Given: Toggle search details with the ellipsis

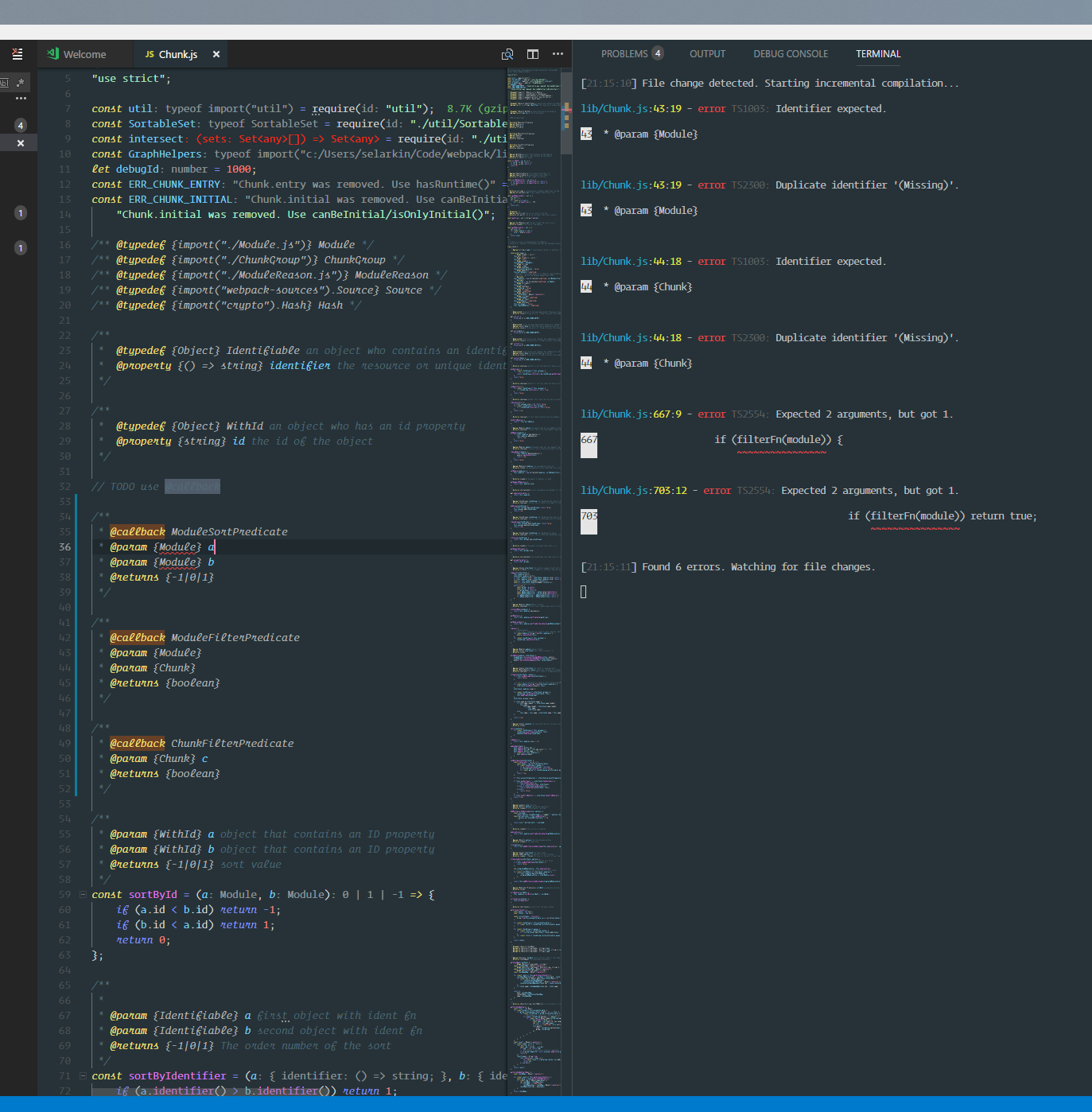Looking at the screenshot, I should (x=21, y=99).
